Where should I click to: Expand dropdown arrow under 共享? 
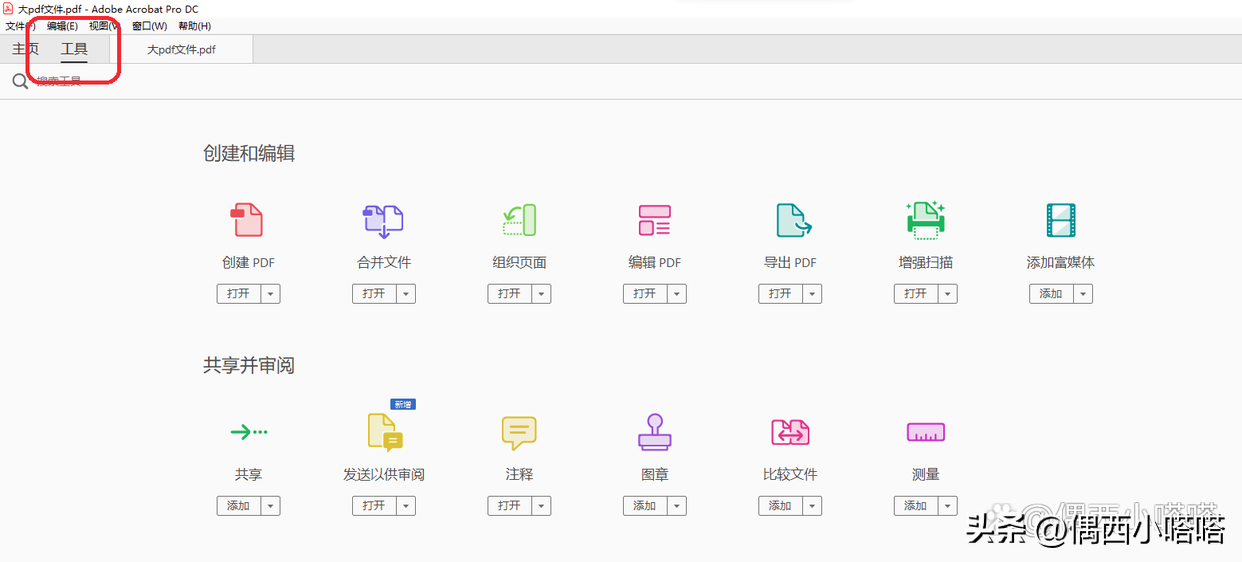[x=271, y=506]
